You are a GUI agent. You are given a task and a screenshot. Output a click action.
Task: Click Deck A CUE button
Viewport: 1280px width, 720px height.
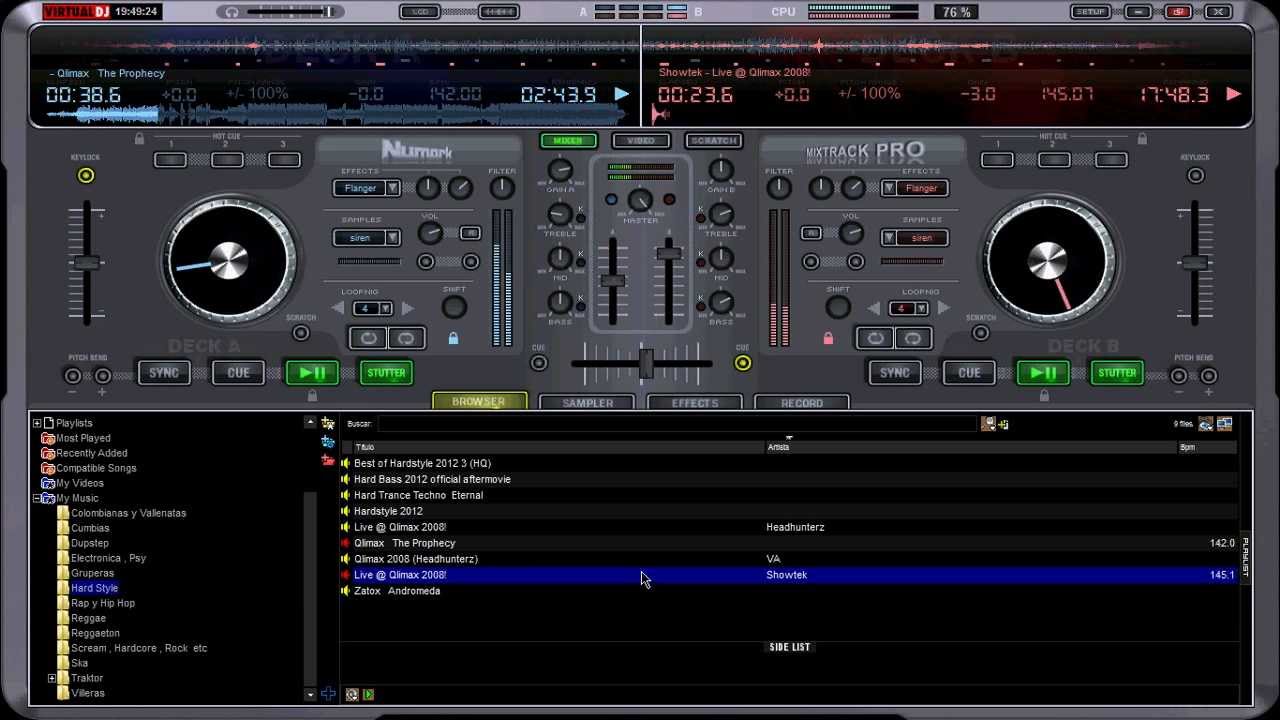(238, 373)
